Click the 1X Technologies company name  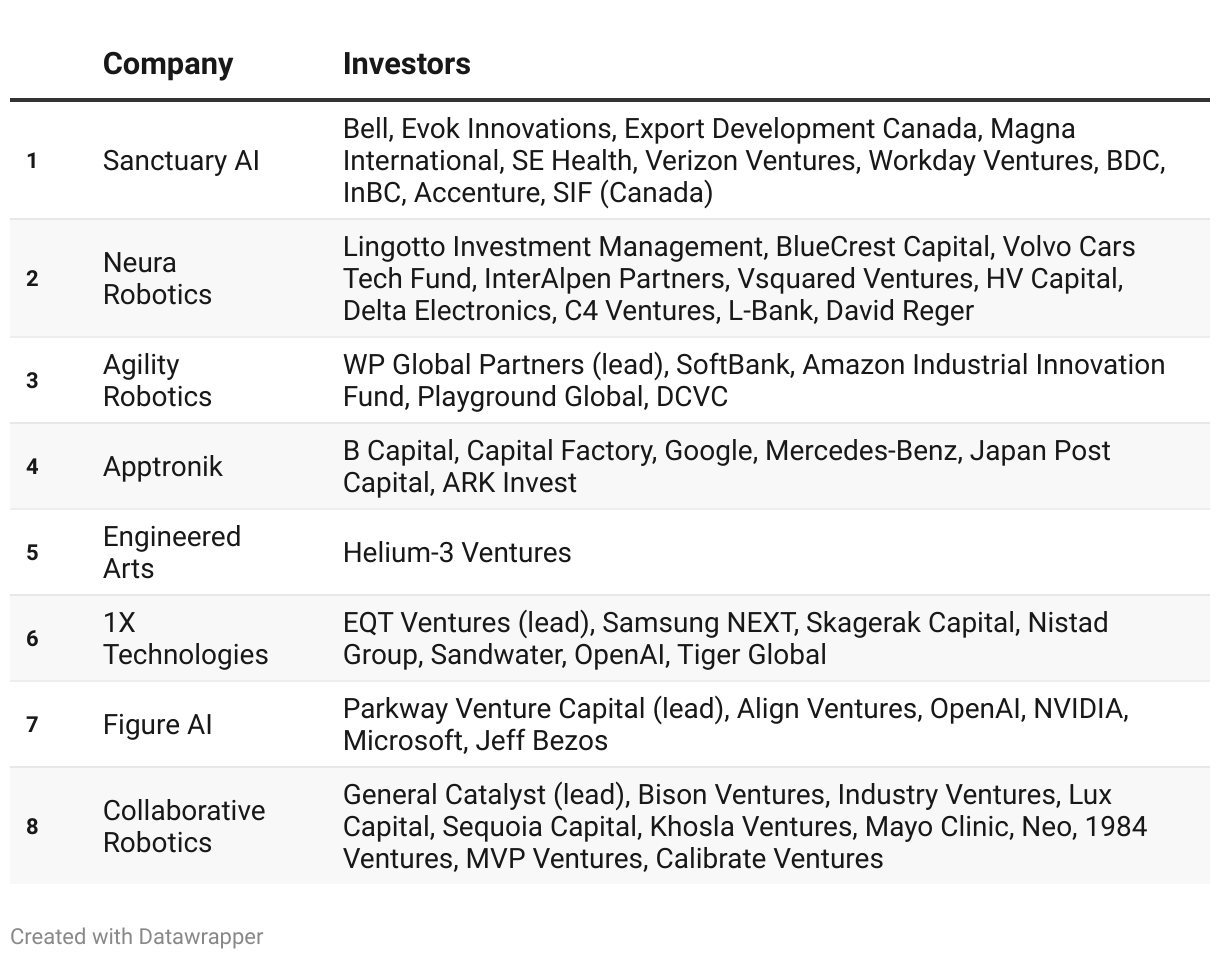185,638
